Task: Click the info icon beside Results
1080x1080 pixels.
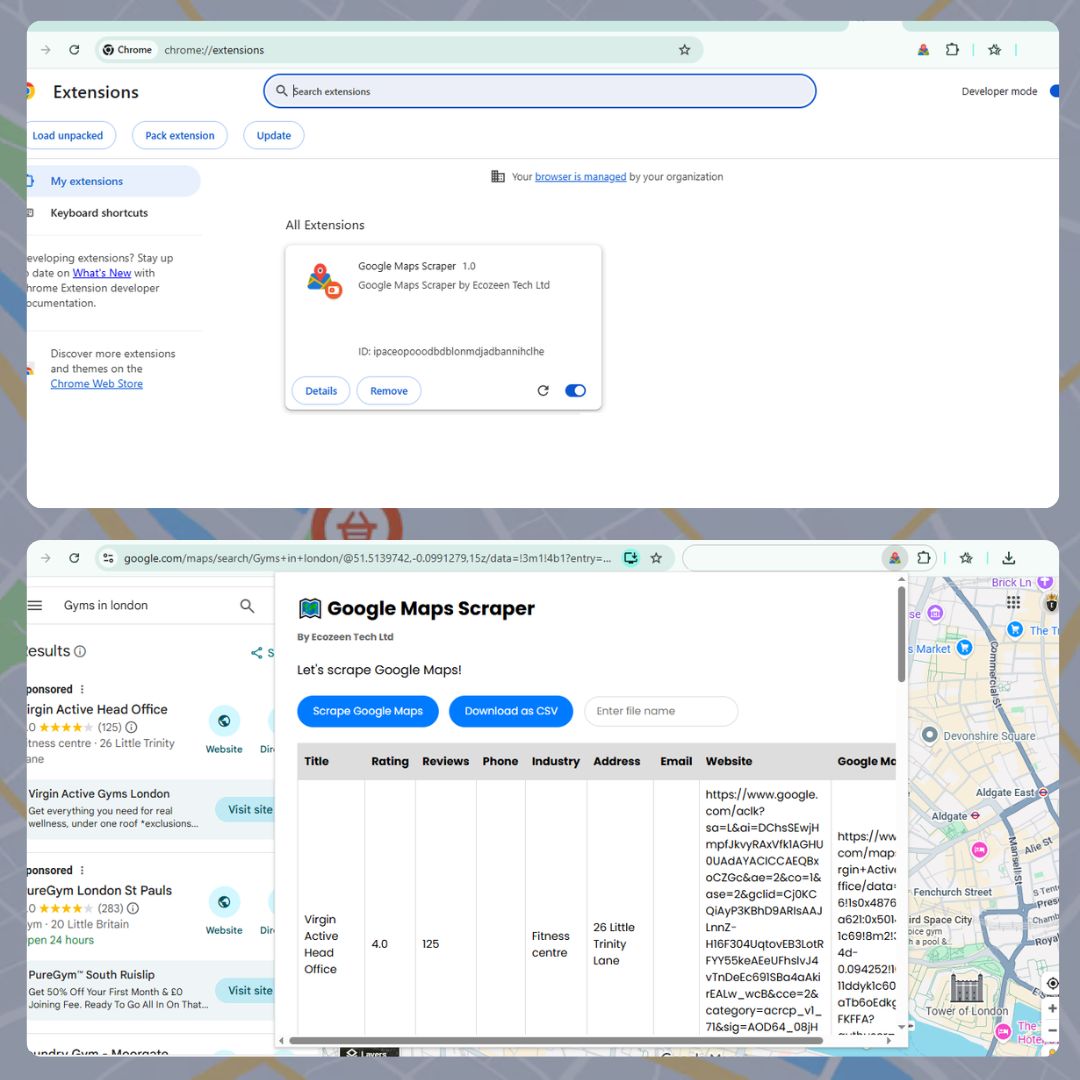Action: (80, 651)
